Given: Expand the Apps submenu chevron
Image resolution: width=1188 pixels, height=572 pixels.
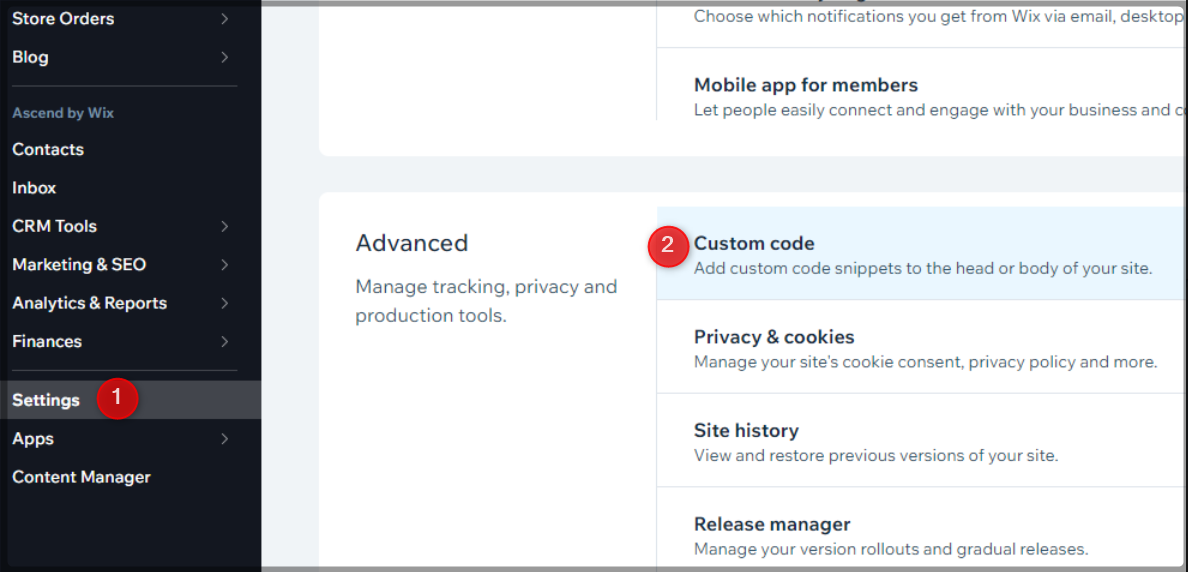Looking at the screenshot, I should coord(224,439).
